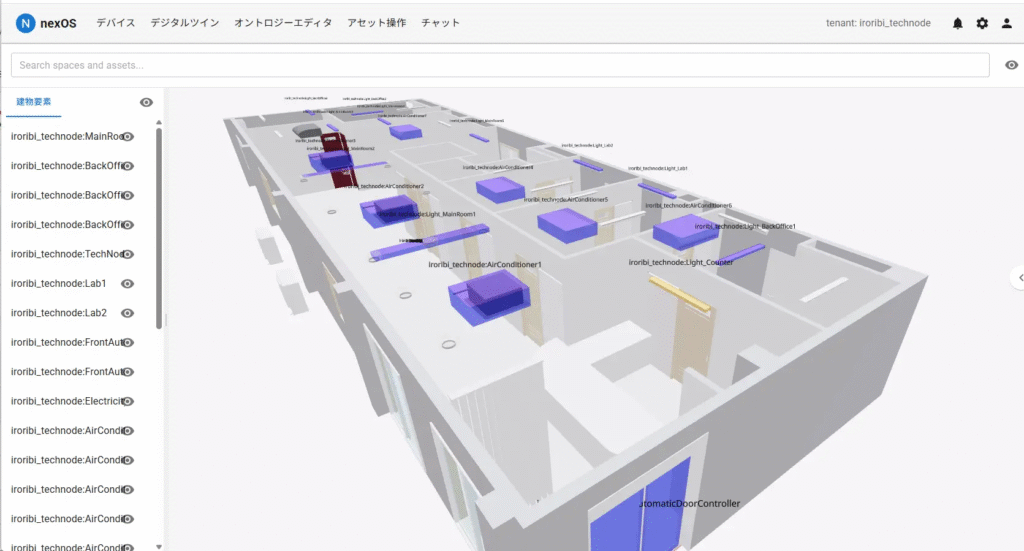
Task: Click the list scroll-down arrow
Action: 159,546
